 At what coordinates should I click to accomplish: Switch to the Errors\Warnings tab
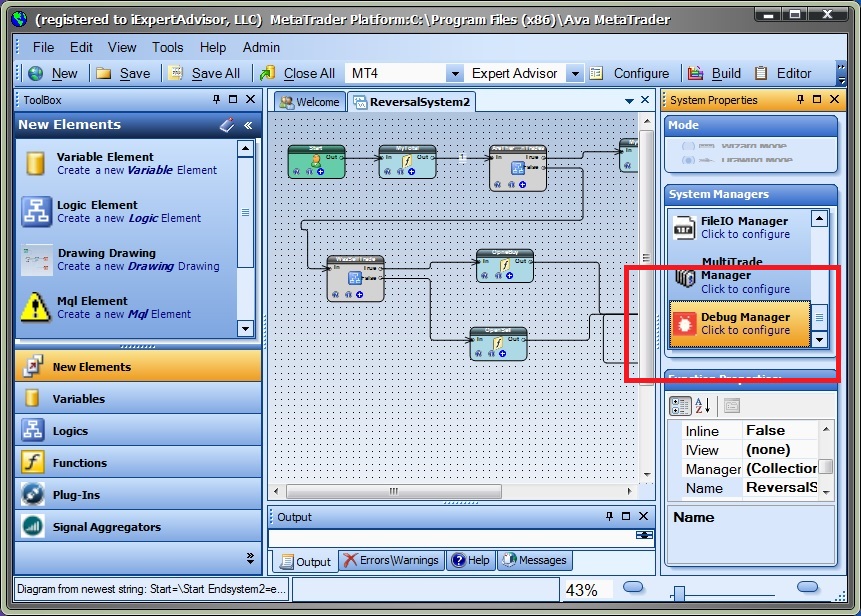pyautogui.click(x=392, y=560)
